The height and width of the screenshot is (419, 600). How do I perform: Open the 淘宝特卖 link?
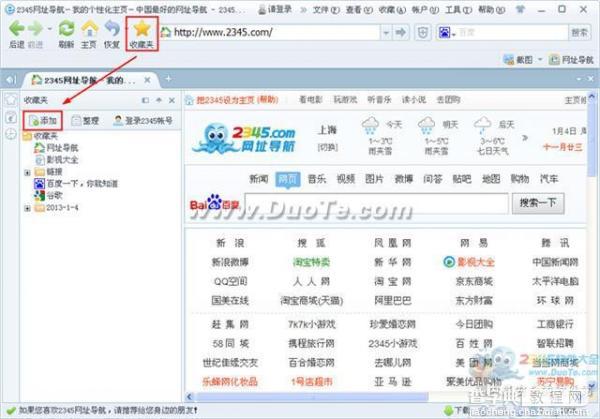click(x=311, y=262)
